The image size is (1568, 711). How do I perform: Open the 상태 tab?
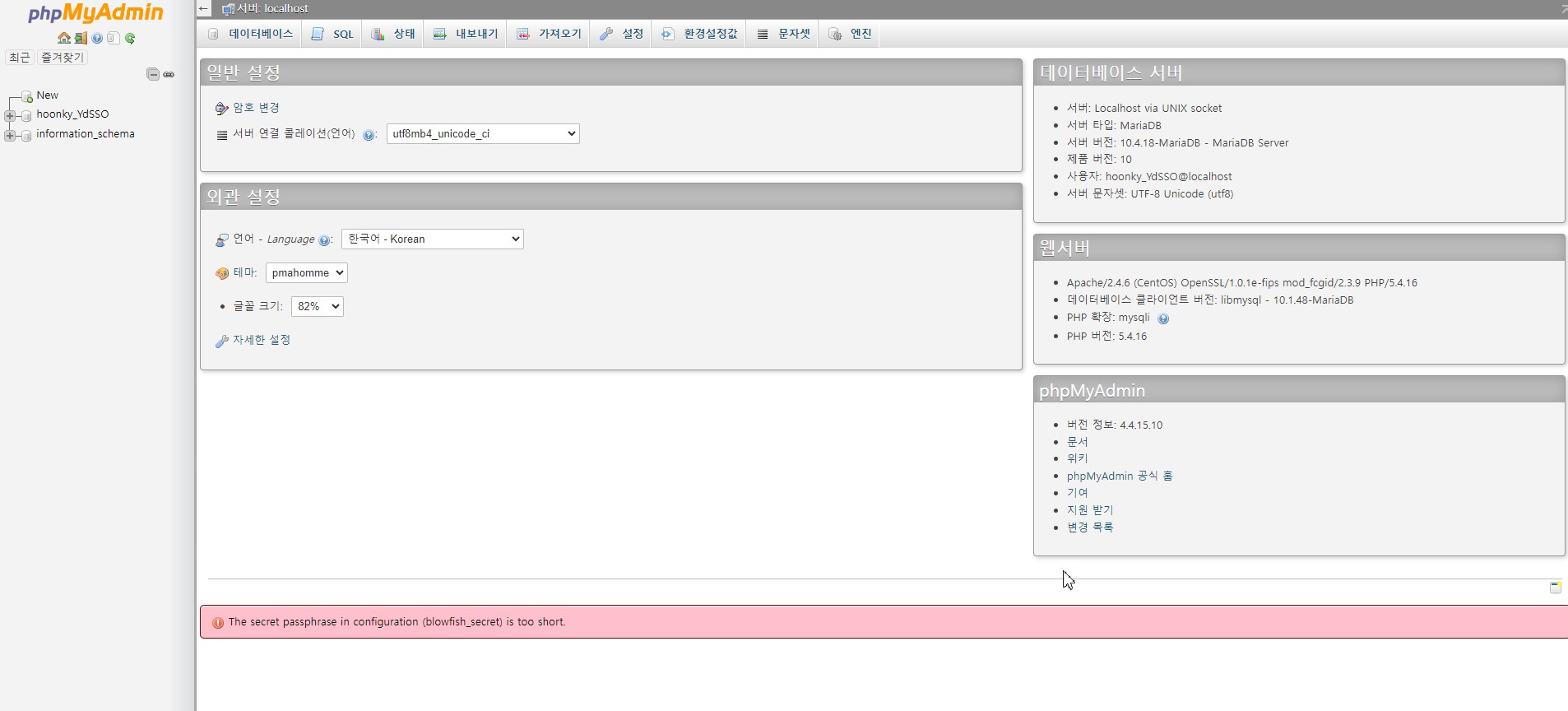[393, 34]
